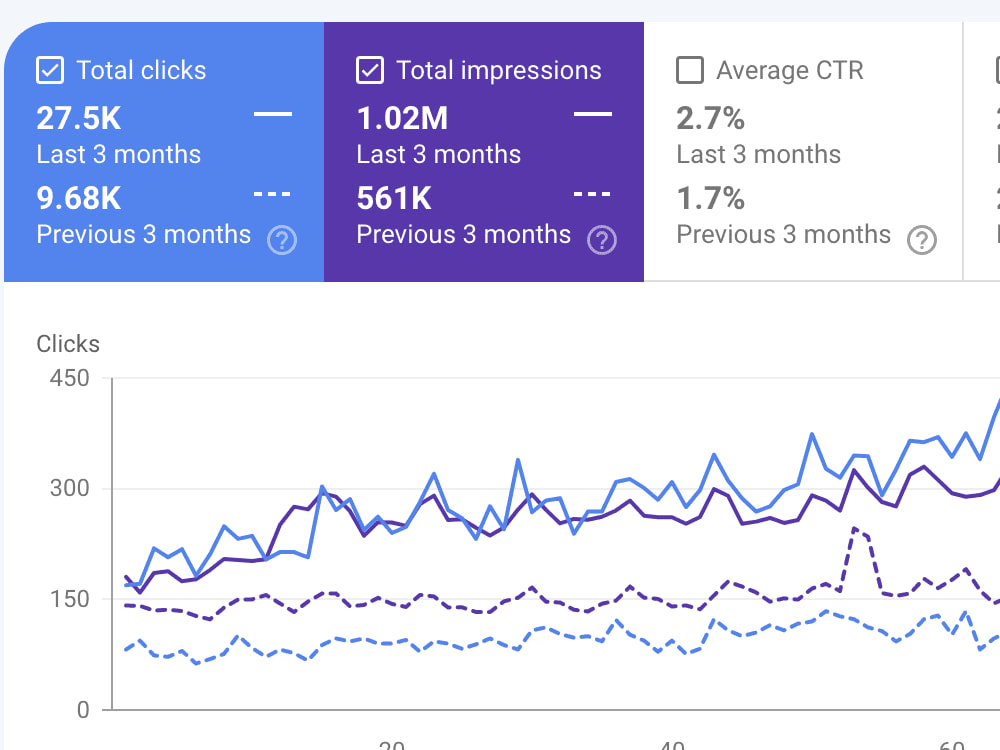Open help icon in Total impressions card
This screenshot has height=750, width=1000.
pos(602,240)
